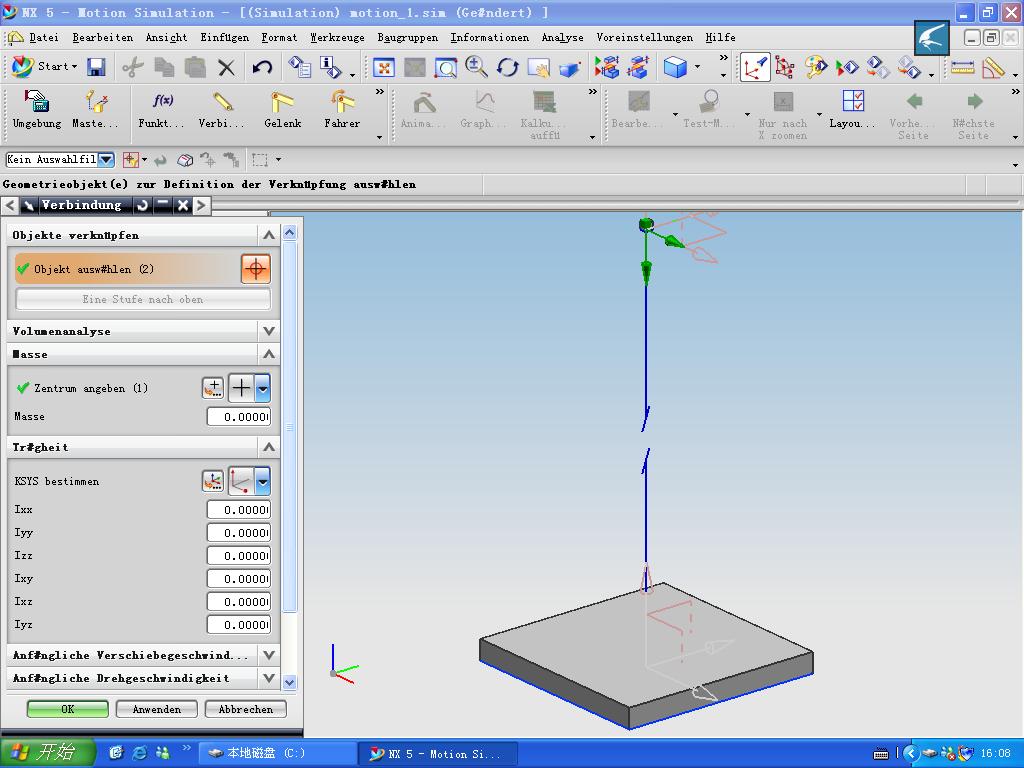The image size is (1024, 768).
Task: Click the Windows Start button
Action: click(47, 753)
